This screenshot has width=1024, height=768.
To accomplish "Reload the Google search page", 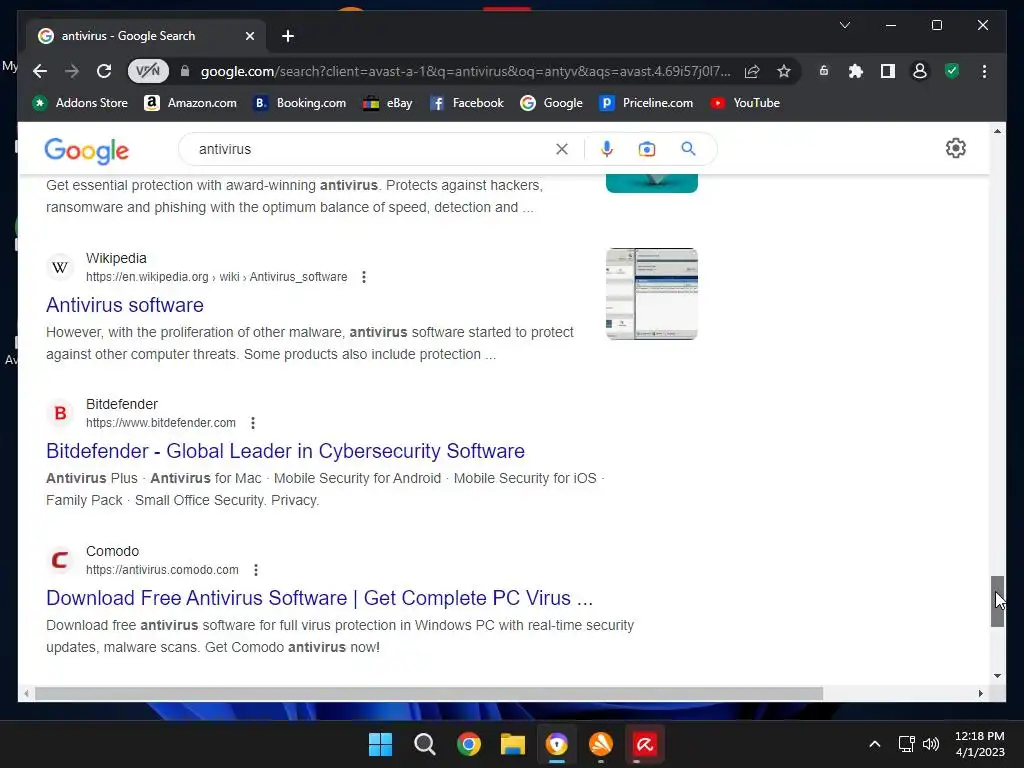I will [104, 71].
